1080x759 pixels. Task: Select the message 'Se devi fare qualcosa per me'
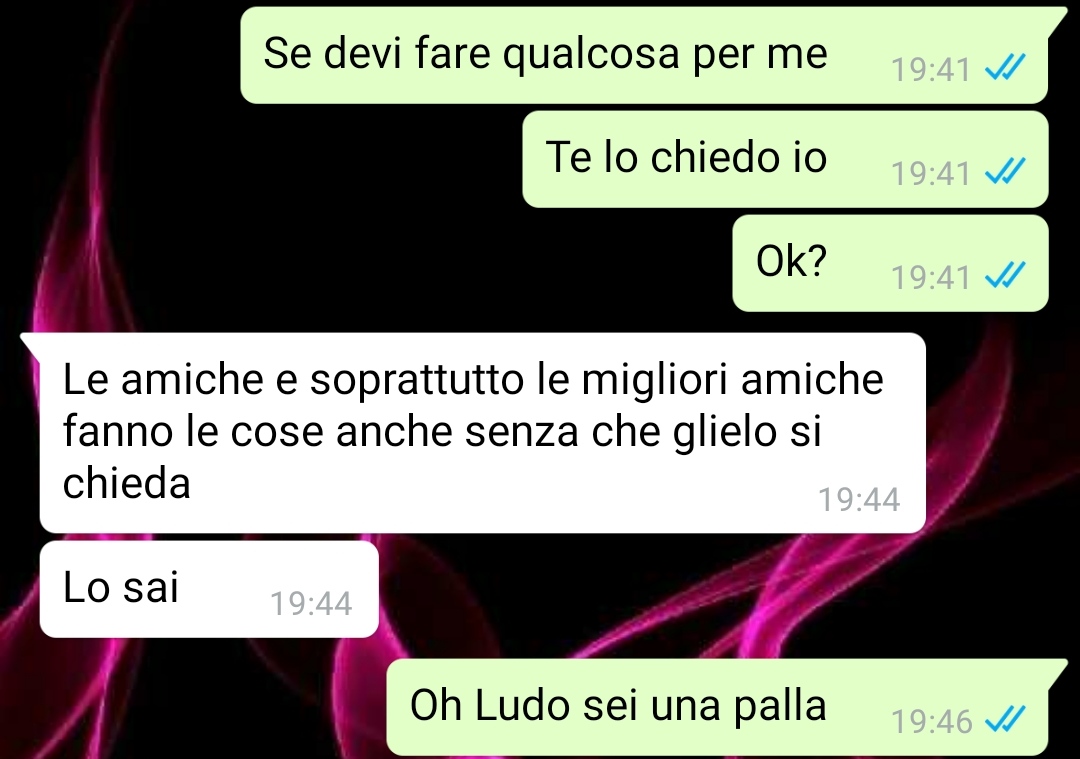point(644,55)
